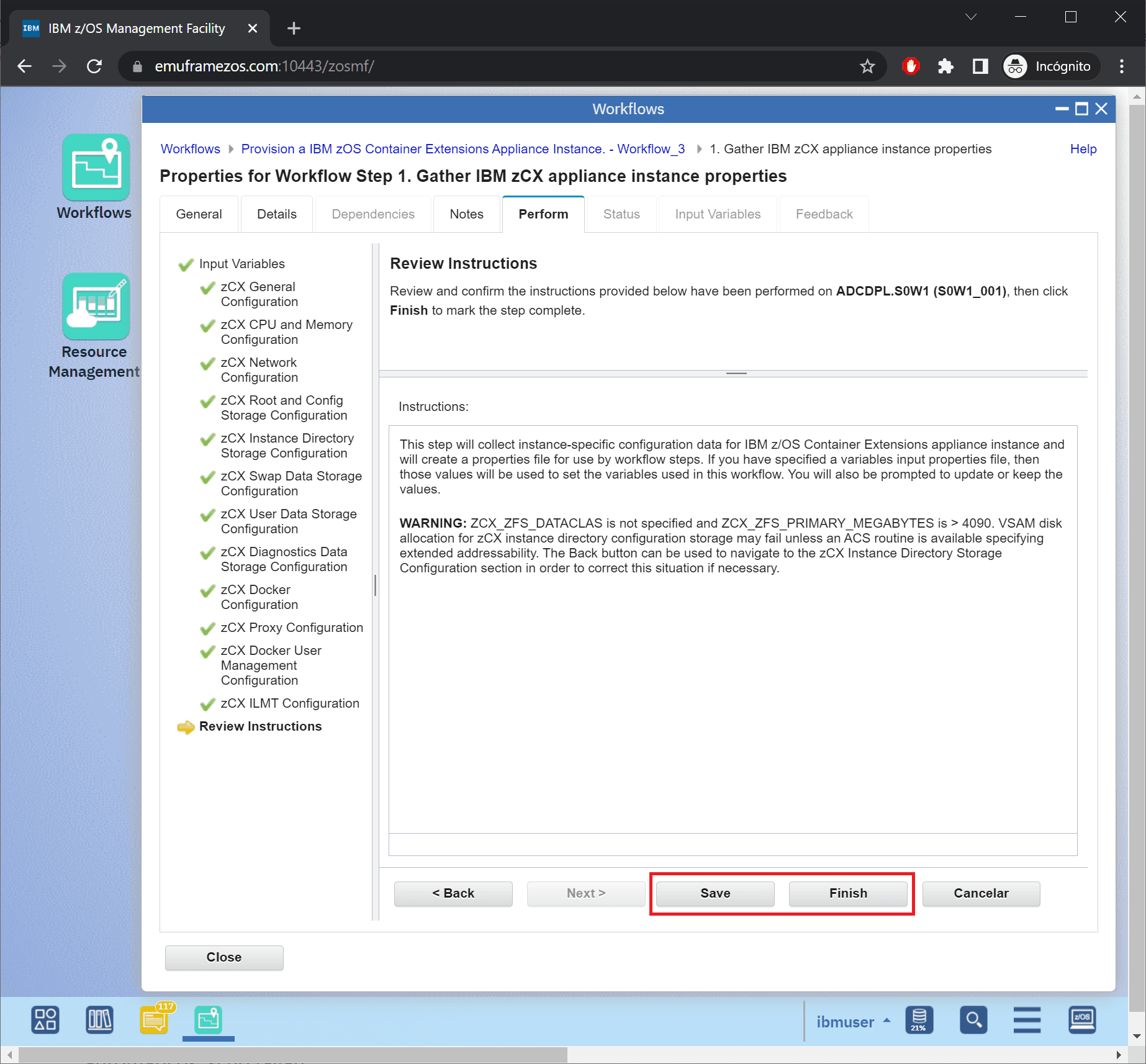Select zCX Proxy Configuration in step list

click(291, 628)
